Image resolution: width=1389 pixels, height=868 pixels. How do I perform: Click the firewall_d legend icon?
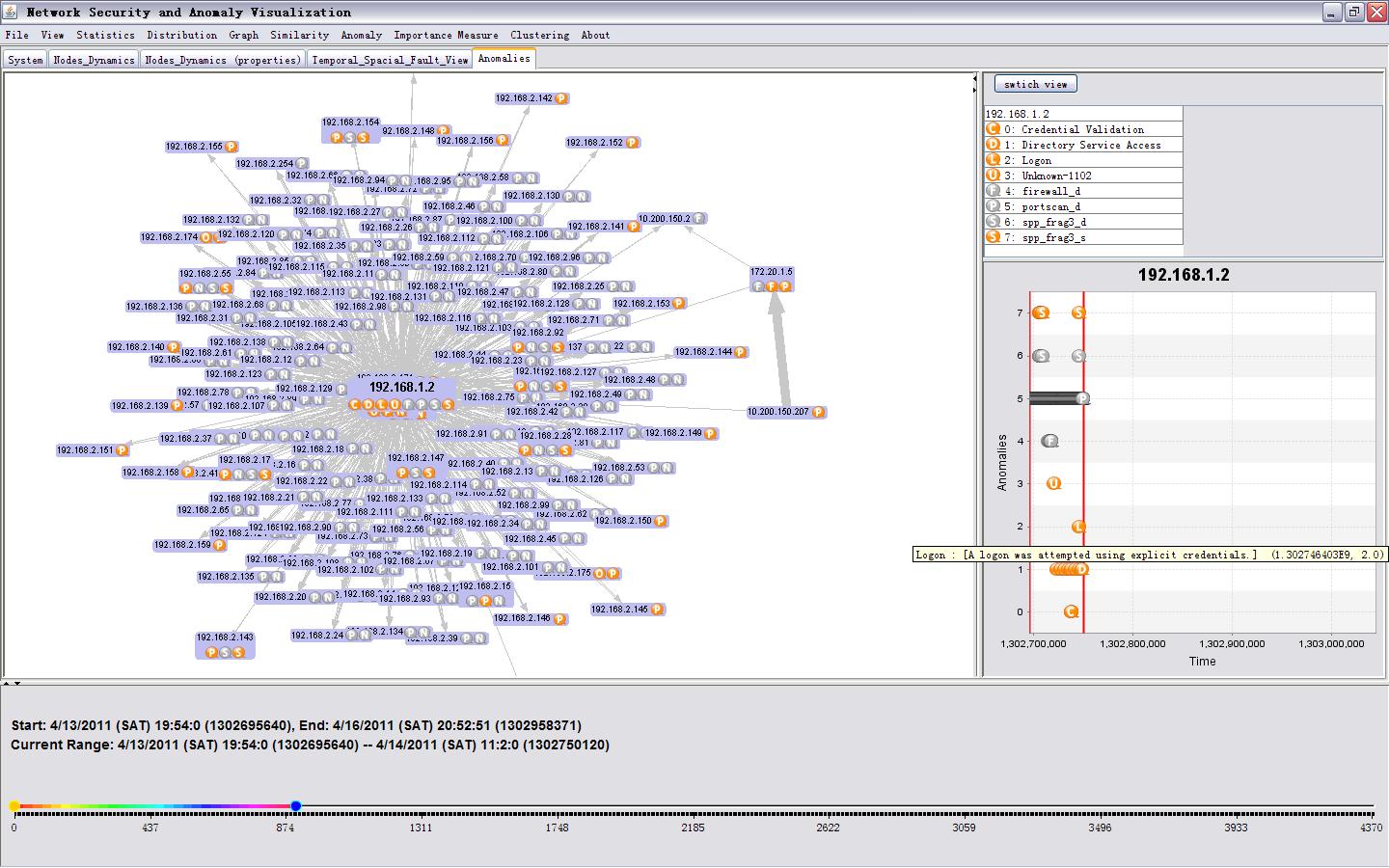993,191
